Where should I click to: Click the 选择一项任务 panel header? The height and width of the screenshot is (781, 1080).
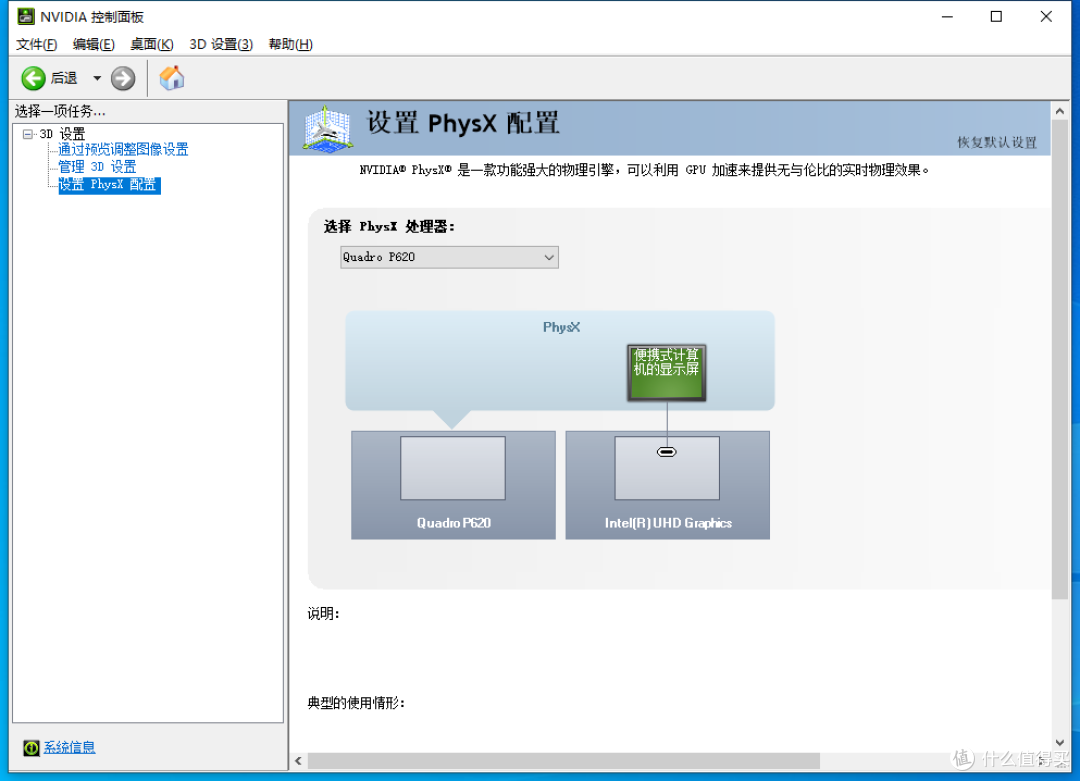(61, 111)
